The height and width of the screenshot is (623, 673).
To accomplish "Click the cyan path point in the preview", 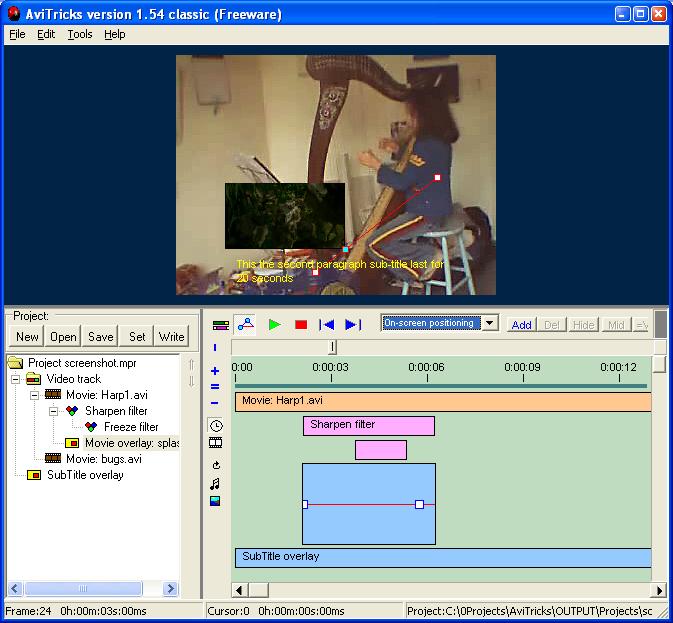I will coord(346,249).
